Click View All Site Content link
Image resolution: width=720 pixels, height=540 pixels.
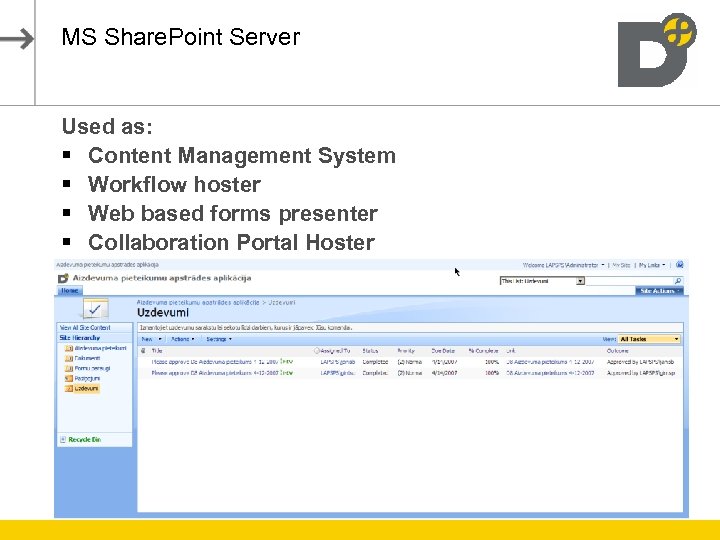coord(85,327)
